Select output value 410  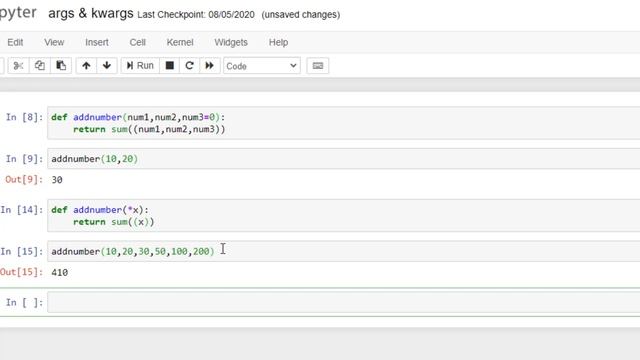coord(60,272)
